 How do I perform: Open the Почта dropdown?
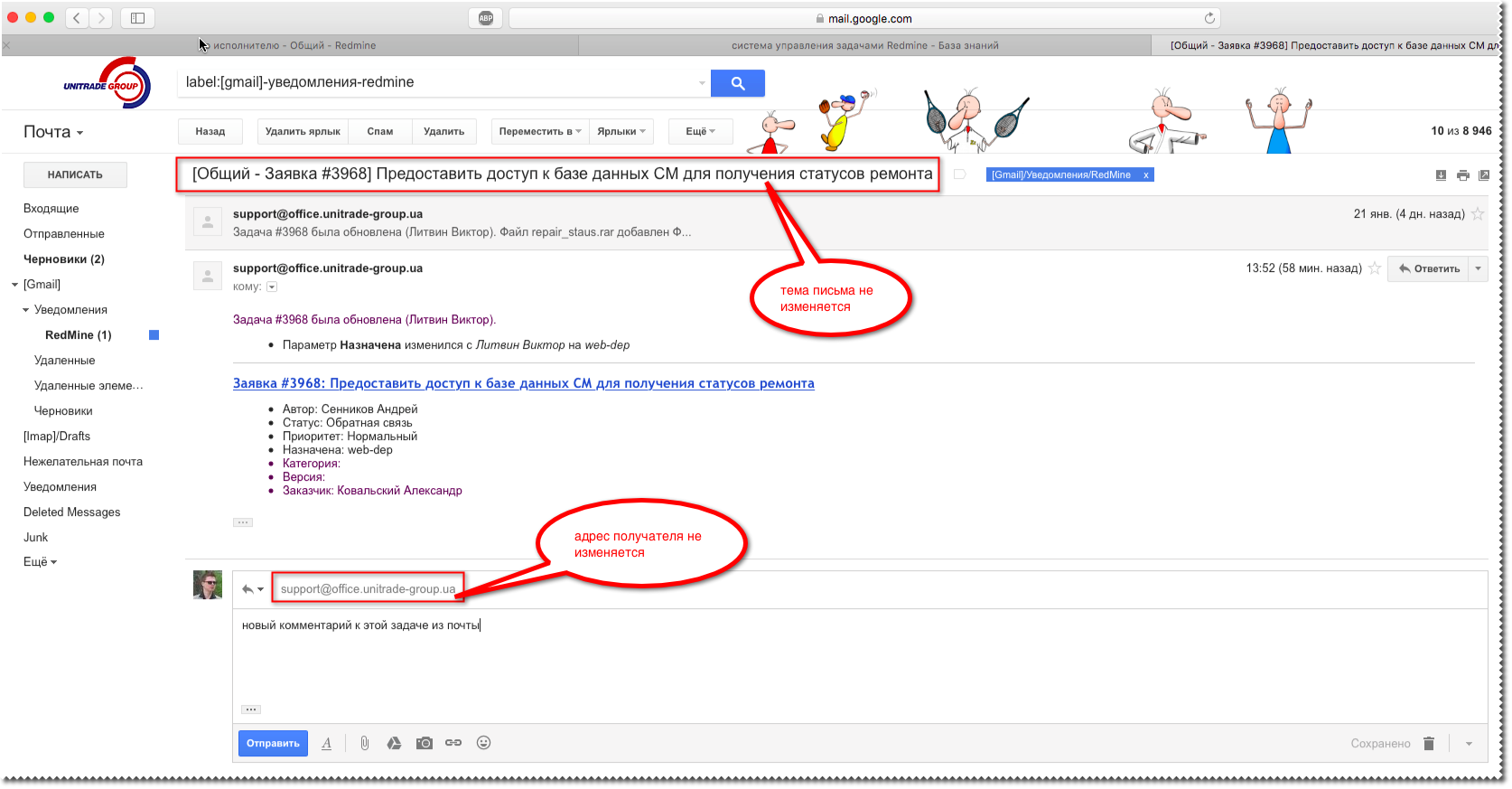[x=53, y=132]
